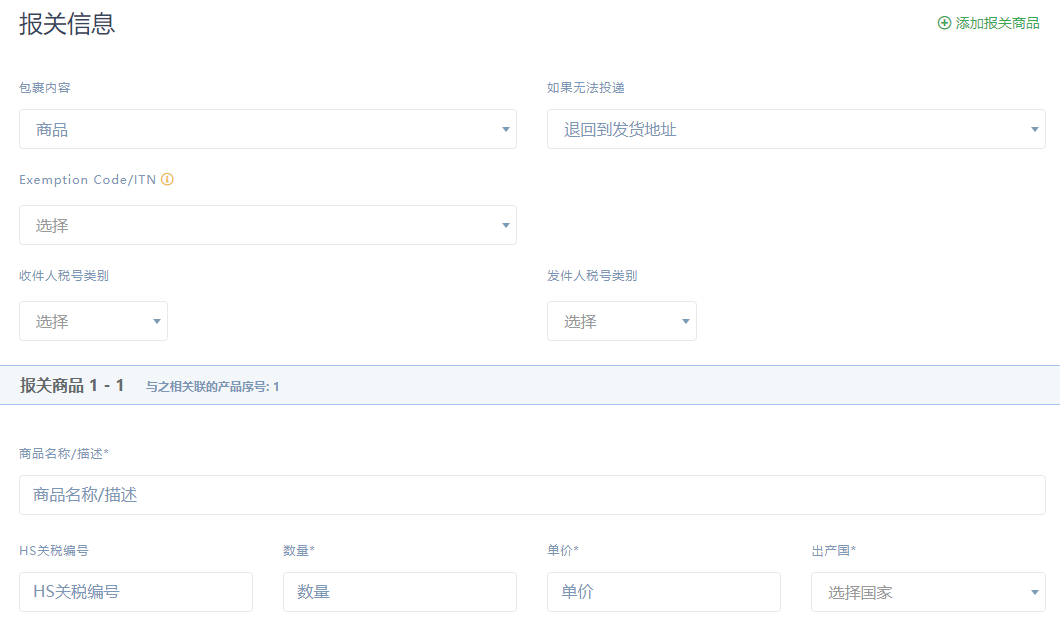Click the Exemption Code/ITN label
This screenshot has width=1060, height=630.
[x=87, y=179]
